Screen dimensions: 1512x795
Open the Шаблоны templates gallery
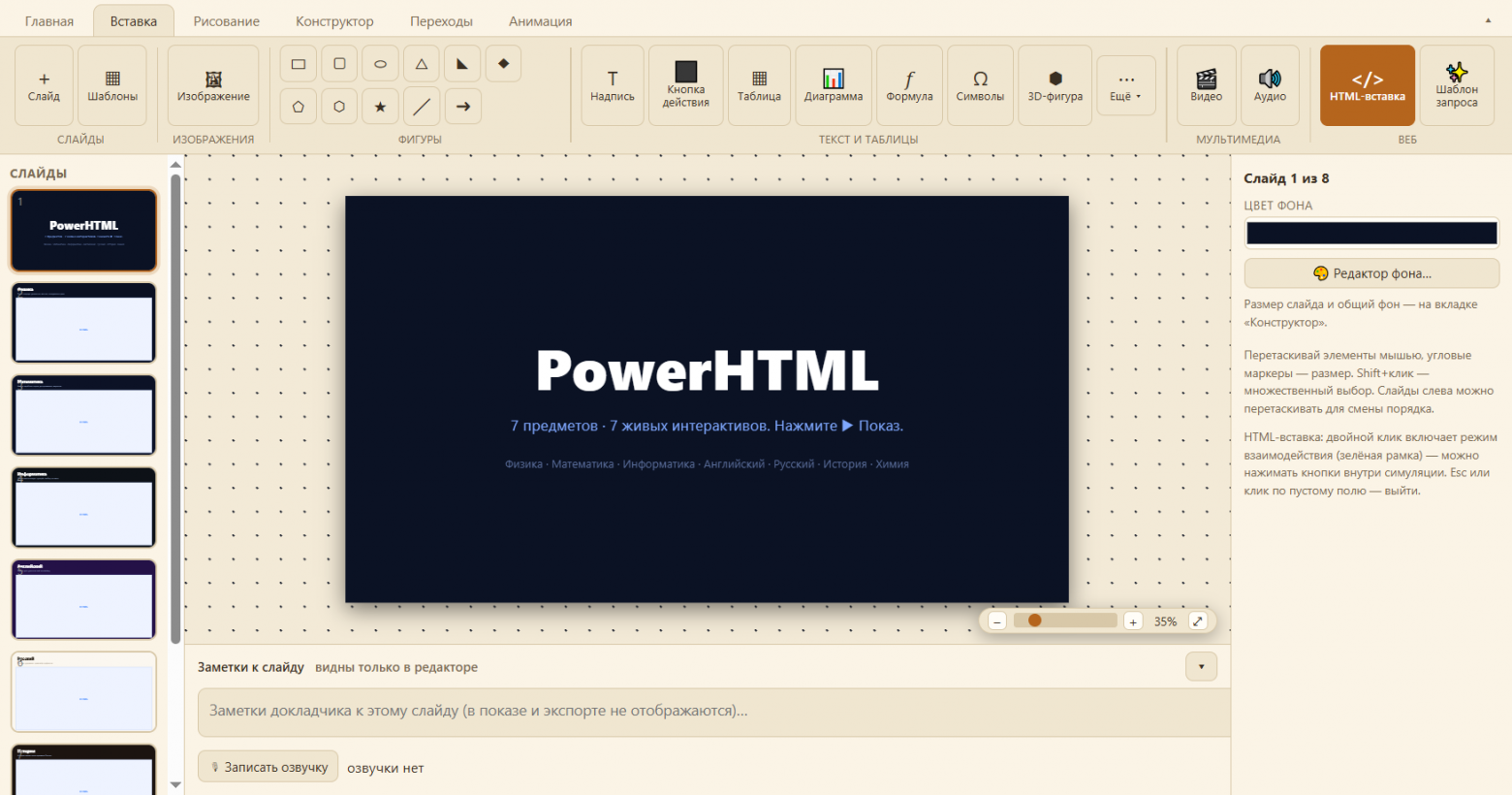coord(112,85)
